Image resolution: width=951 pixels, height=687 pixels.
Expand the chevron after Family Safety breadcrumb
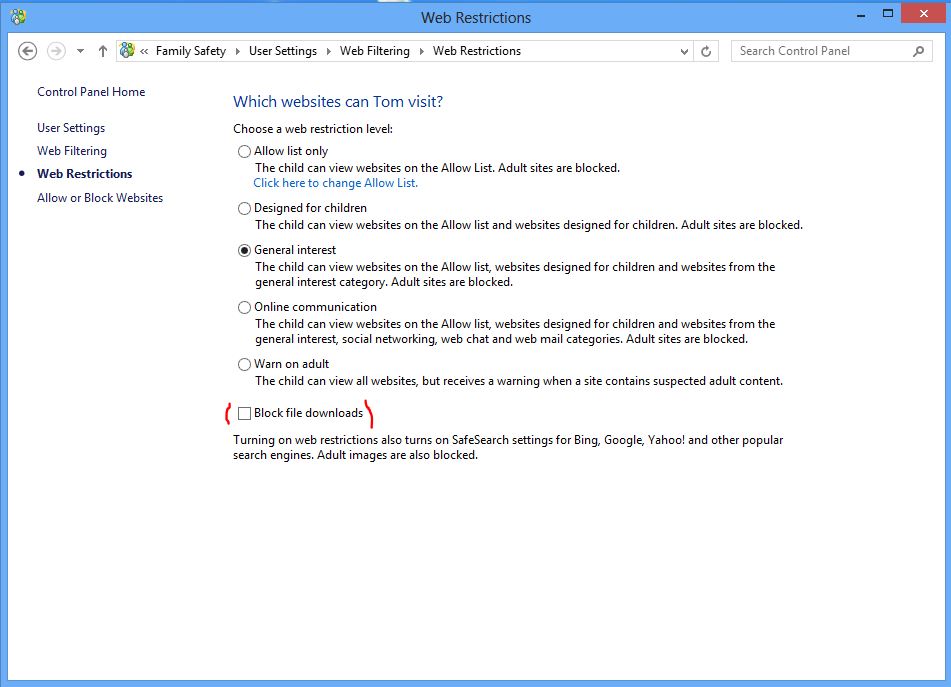click(x=238, y=52)
